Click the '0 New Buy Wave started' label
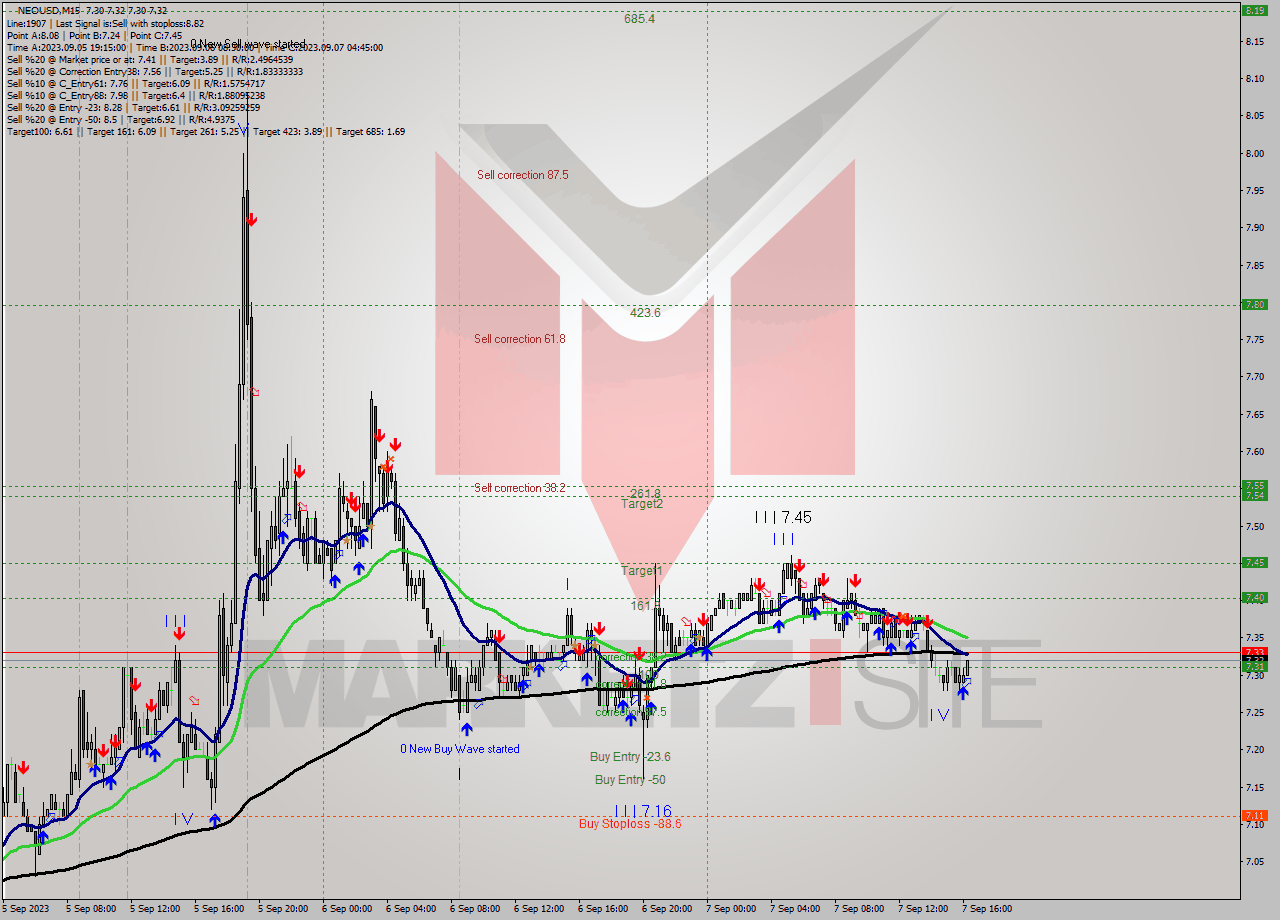This screenshot has height=920, width=1280. coord(460,749)
